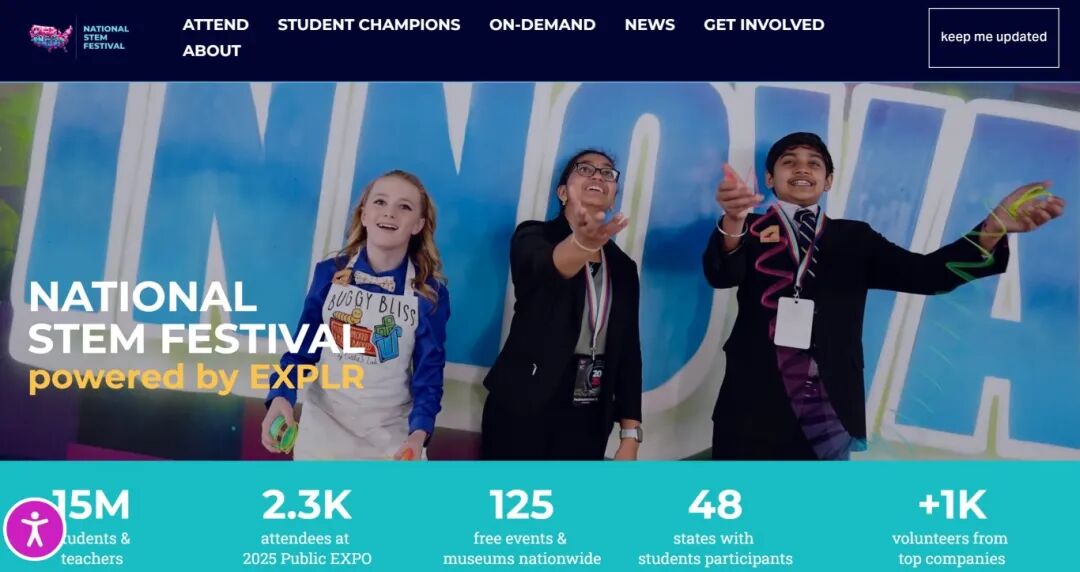Open the STUDENT CHAMPIONS menu
Screen dimensions: 1080x572
pos(368,25)
